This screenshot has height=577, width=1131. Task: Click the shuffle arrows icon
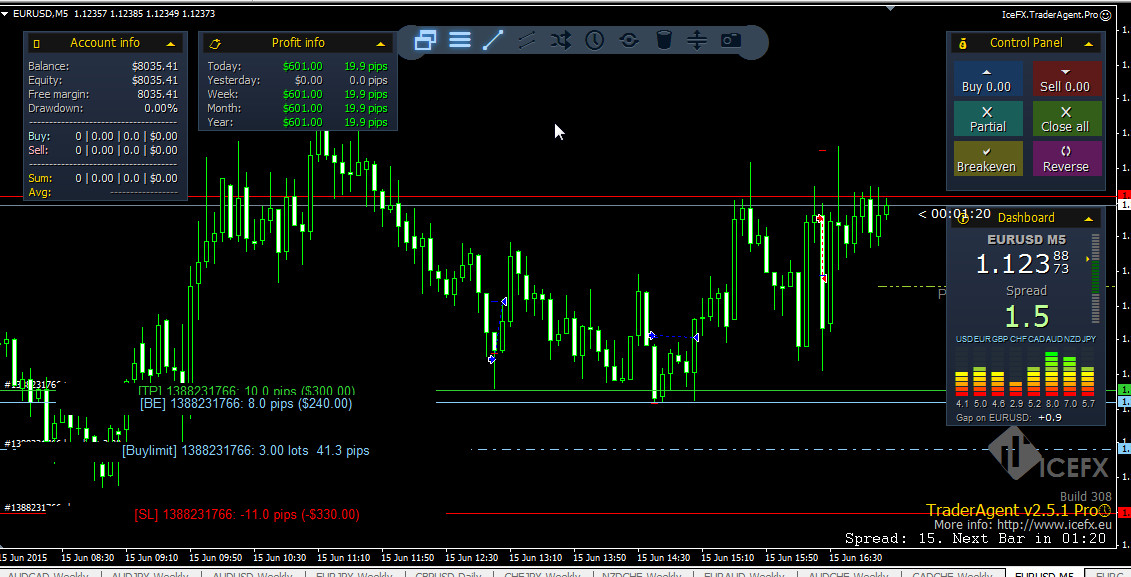coord(560,40)
